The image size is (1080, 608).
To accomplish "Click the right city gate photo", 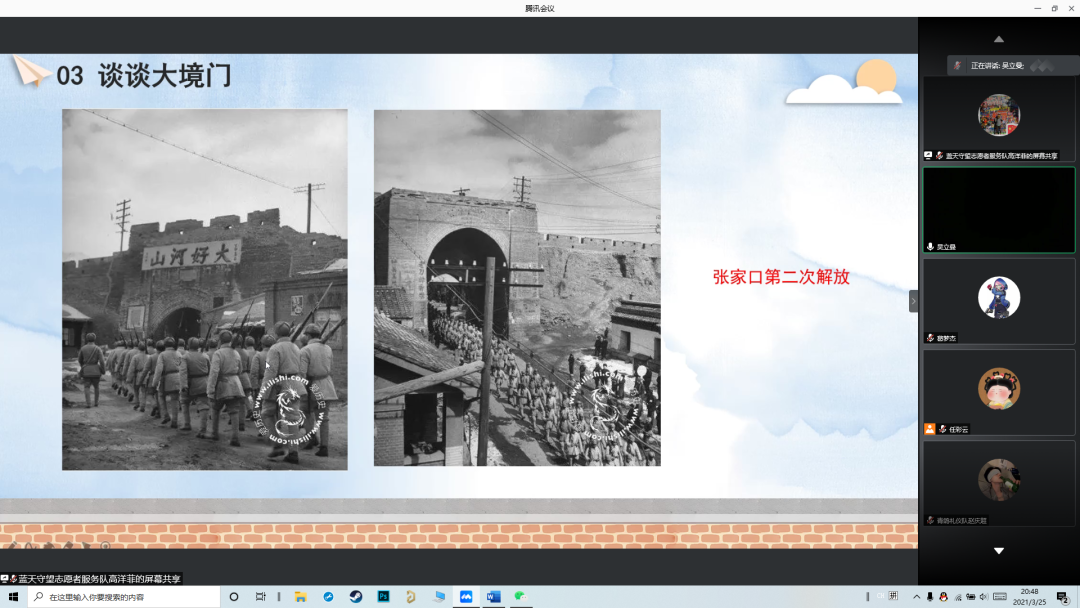I will click(x=517, y=288).
